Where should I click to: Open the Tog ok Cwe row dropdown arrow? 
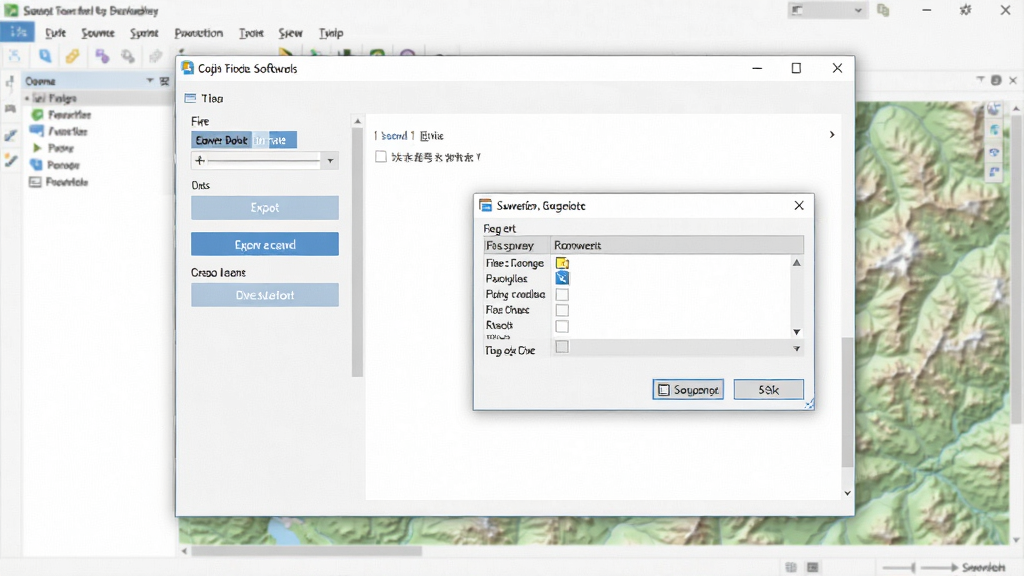[x=797, y=349]
